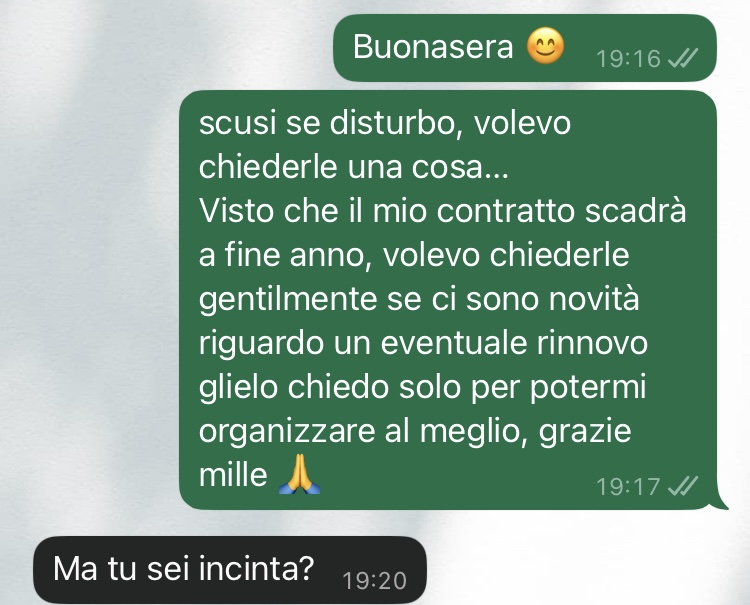Click the 19:16 timestamp
Viewport: 750px width, 605px height.
629,59
